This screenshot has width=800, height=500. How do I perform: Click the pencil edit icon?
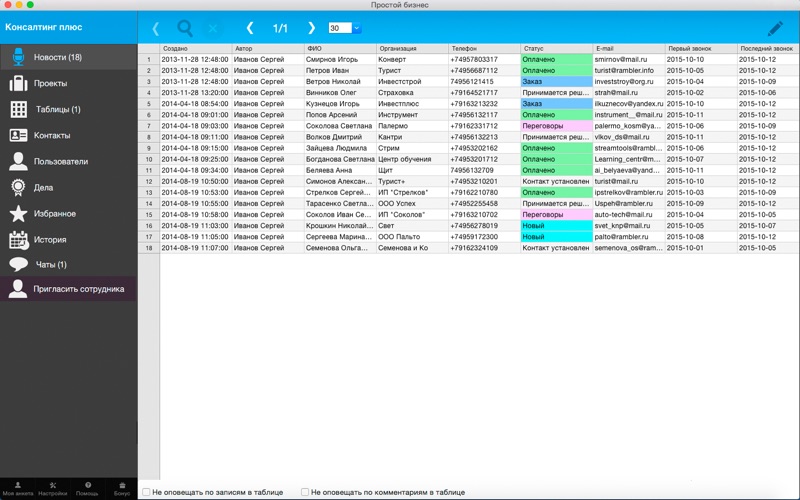pos(775,28)
